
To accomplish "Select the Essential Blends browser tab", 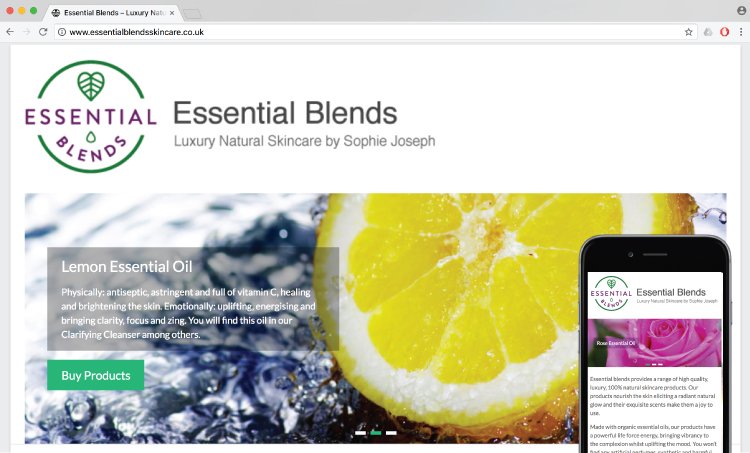I will [113, 13].
